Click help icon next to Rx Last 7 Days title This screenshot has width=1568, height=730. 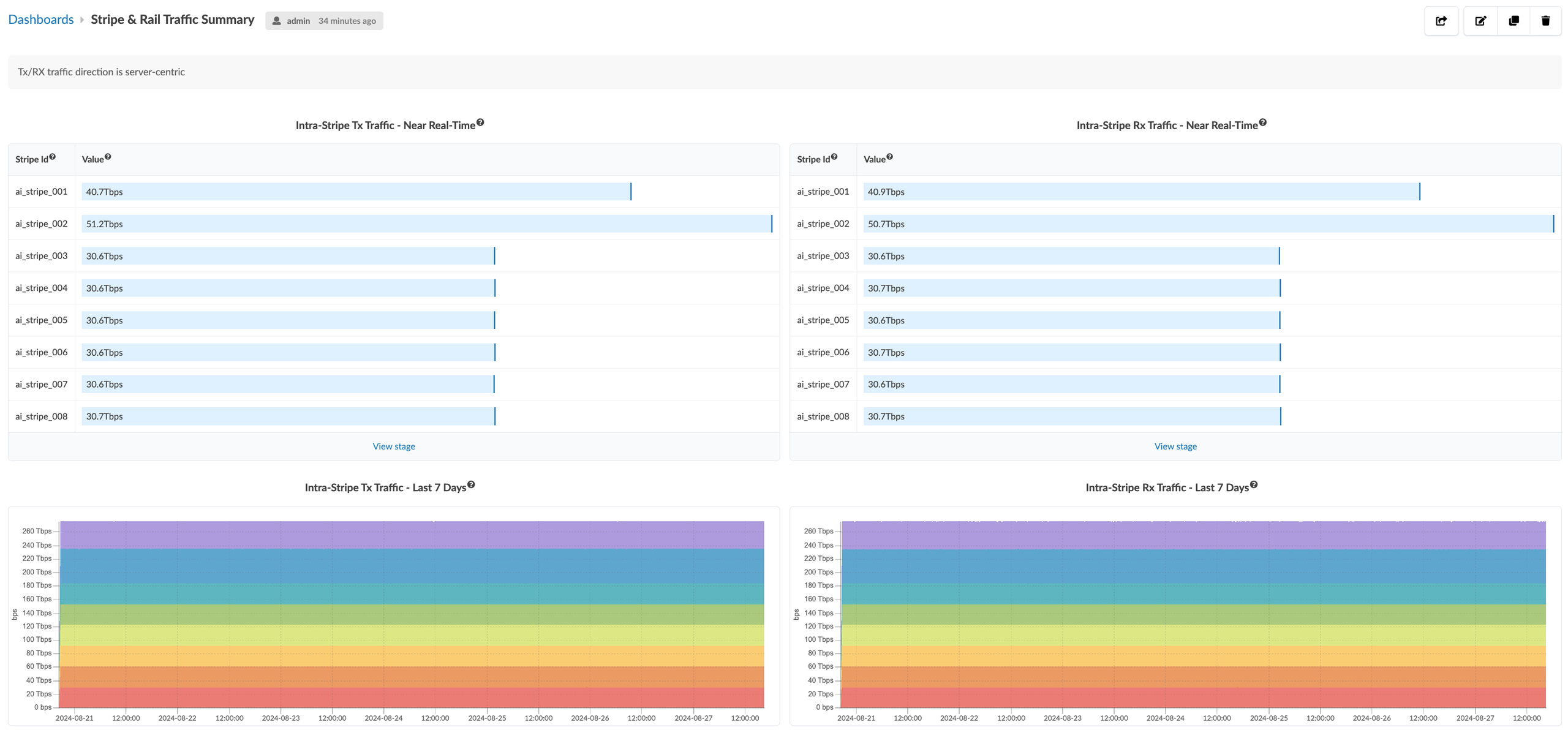pos(1254,485)
